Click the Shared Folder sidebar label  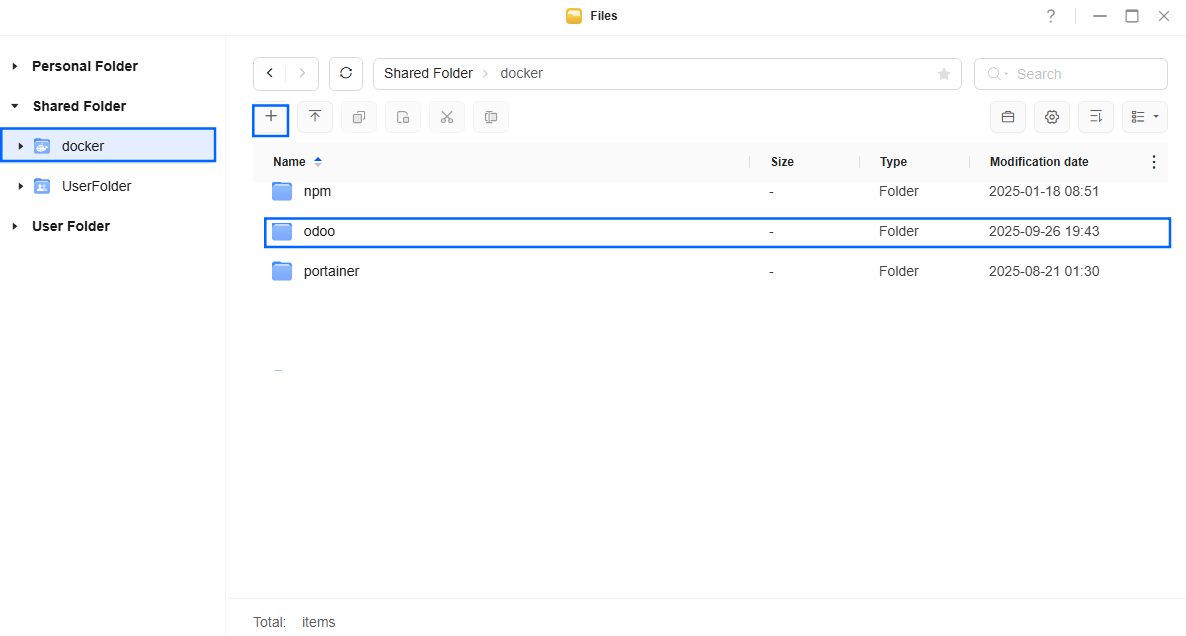point(79,107)
